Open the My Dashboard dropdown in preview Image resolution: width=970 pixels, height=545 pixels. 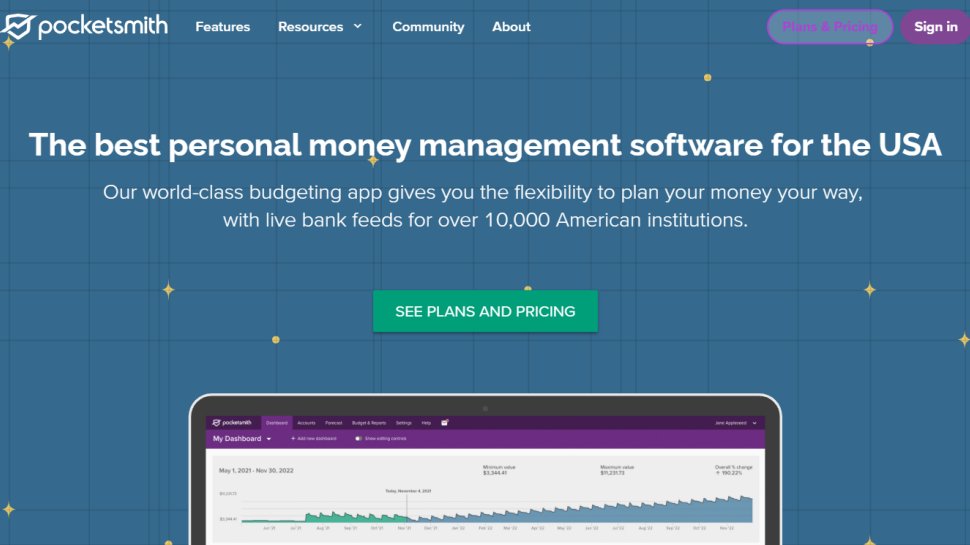point(242,439)
